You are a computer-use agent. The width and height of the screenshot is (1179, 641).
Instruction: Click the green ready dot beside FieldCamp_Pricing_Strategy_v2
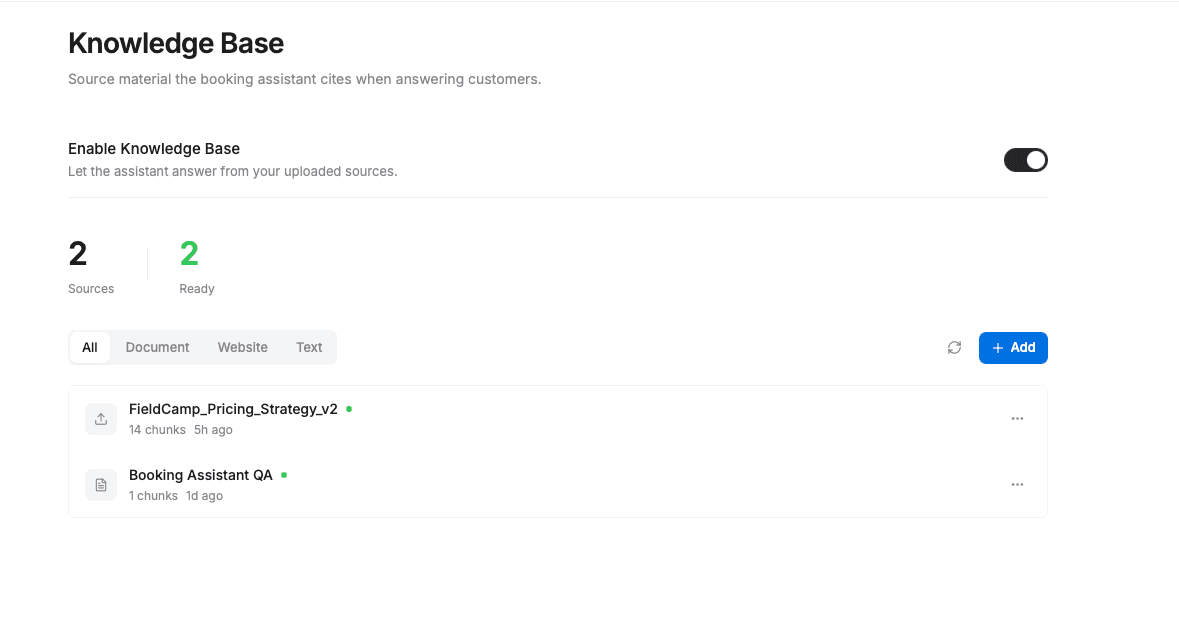(x=350, y=409)
